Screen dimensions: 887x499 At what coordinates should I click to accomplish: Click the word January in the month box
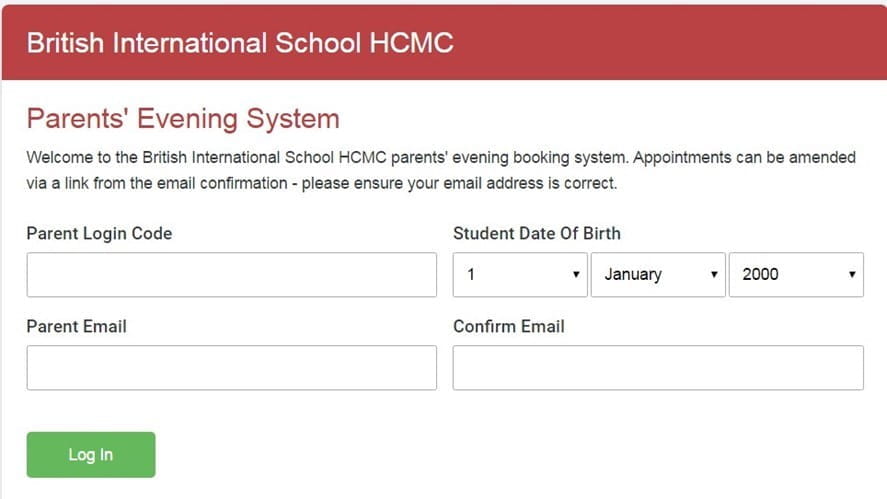(633, 275)
